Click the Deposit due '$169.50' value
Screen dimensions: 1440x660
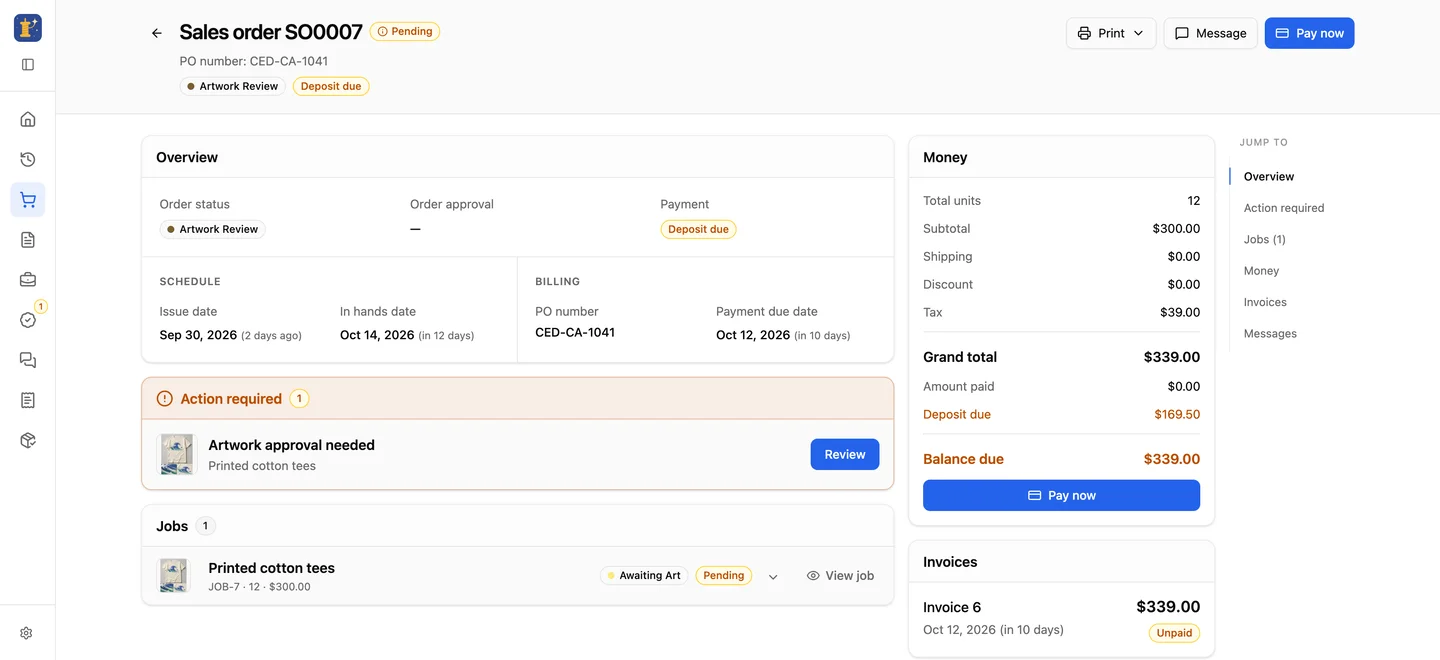coord(1177,414)
